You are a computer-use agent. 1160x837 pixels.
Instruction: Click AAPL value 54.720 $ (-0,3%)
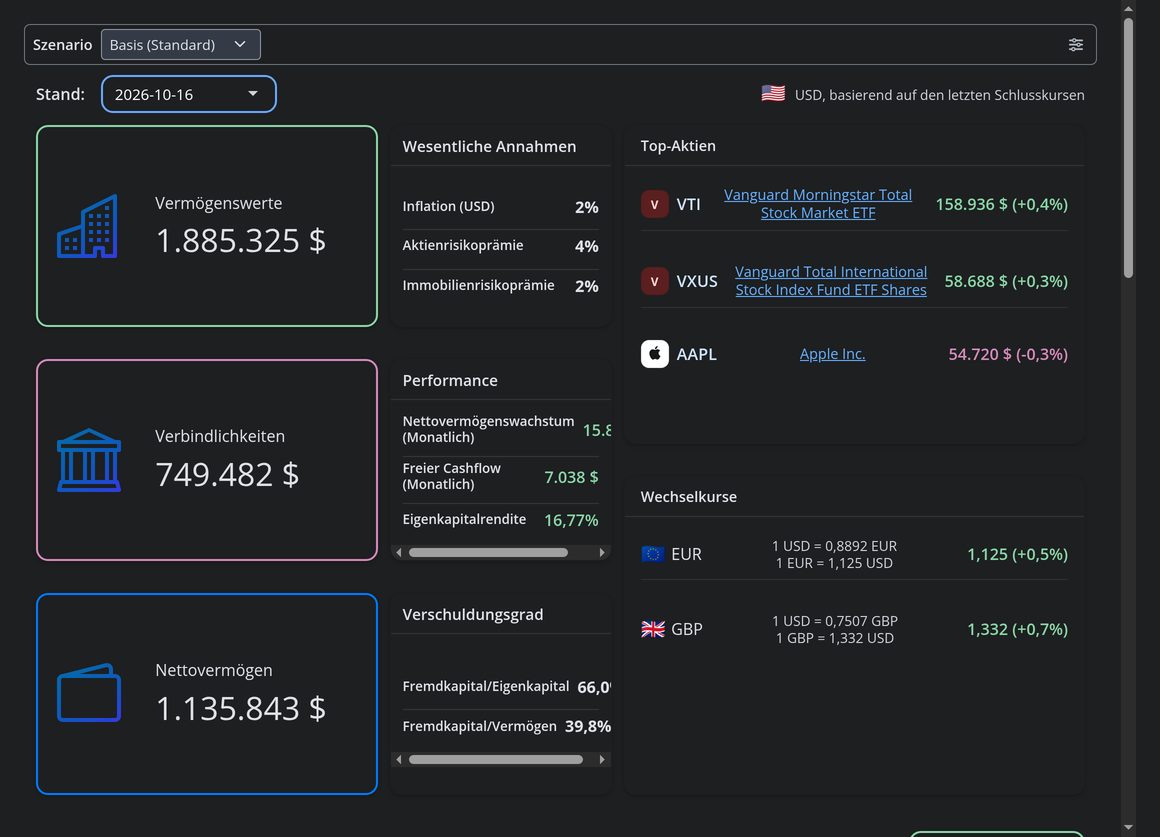pyautogui.click(x=1008, y=354)
